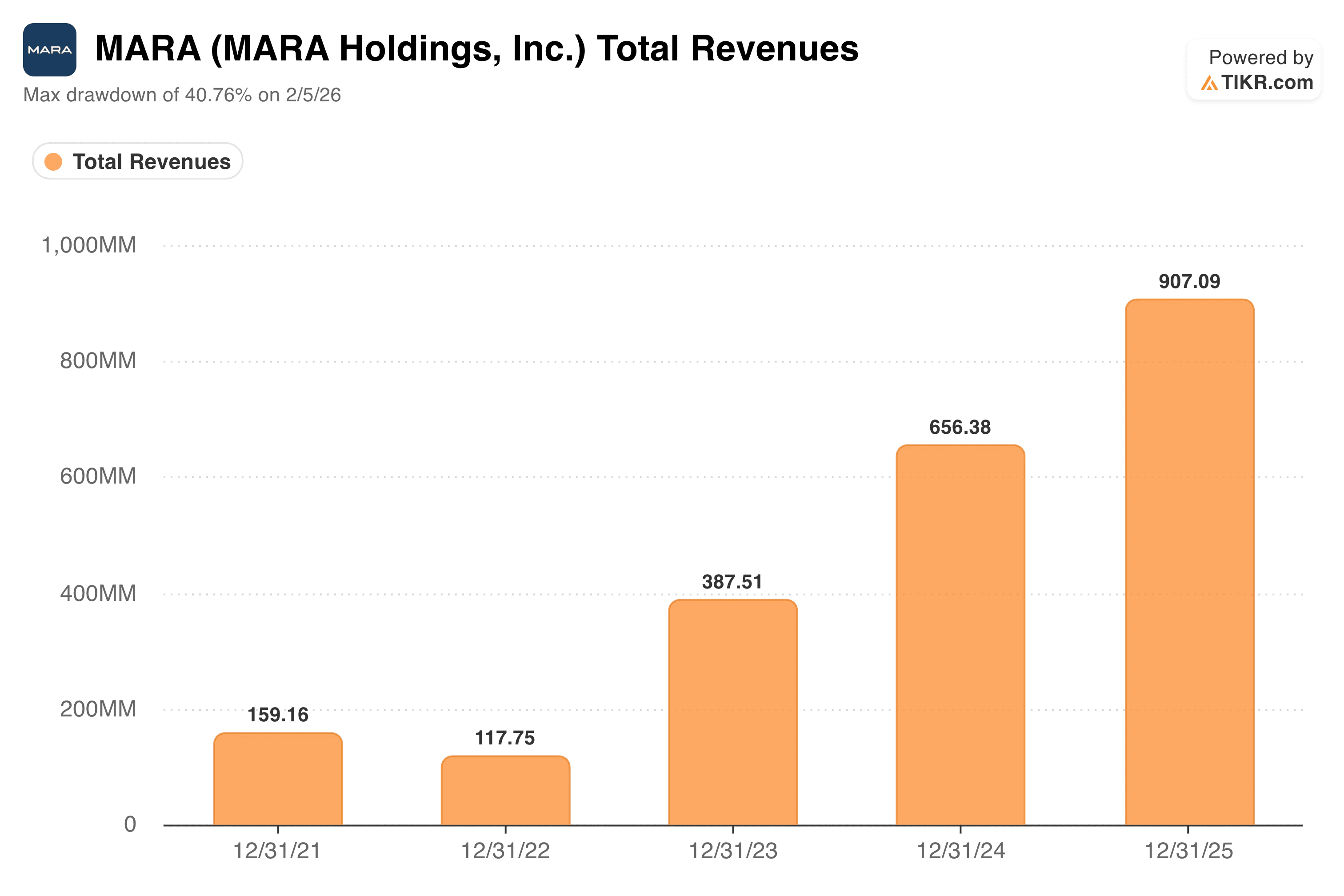The width and height of the screenshot is (1344, 896).
Task: Click the 12/31/24 revenue bar
Action: point(960,635)
